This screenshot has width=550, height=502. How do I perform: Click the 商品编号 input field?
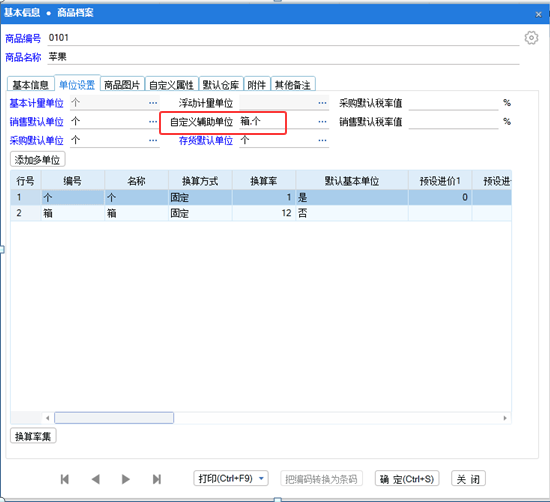(283, 38)
